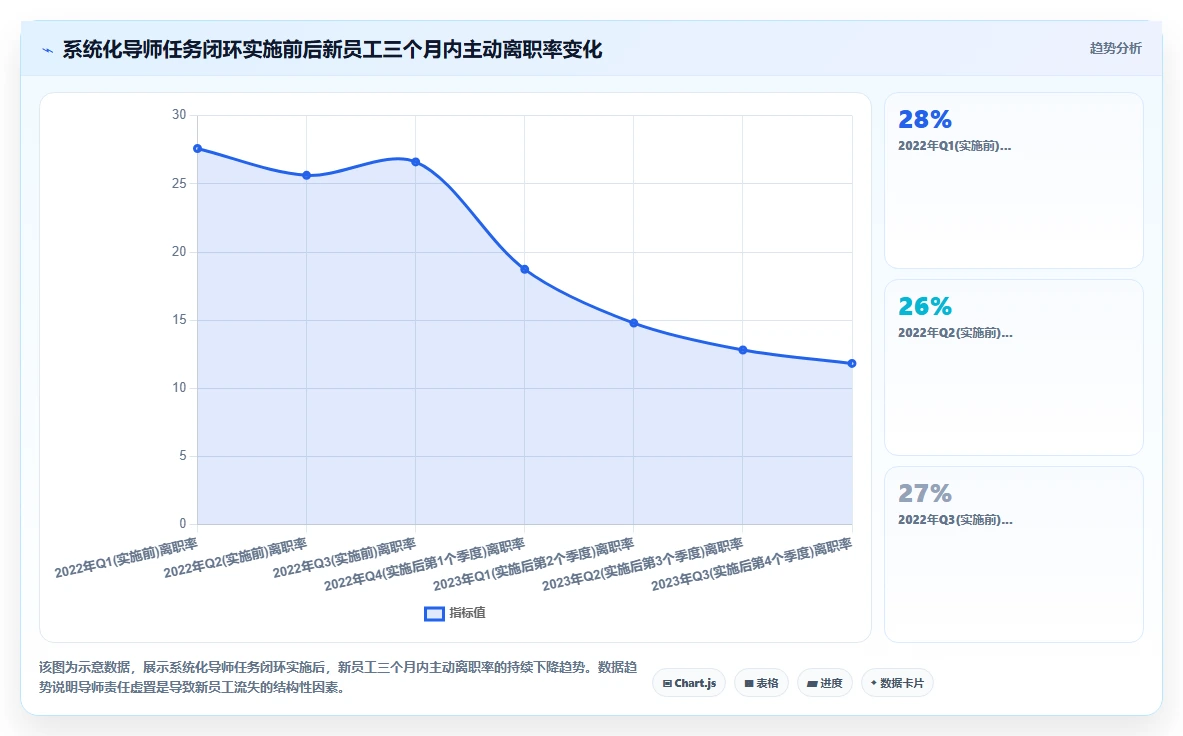Click the 2022年Q2(实施前) data point
This screenshot has width=1183, height=736.
tap(306, 175)
